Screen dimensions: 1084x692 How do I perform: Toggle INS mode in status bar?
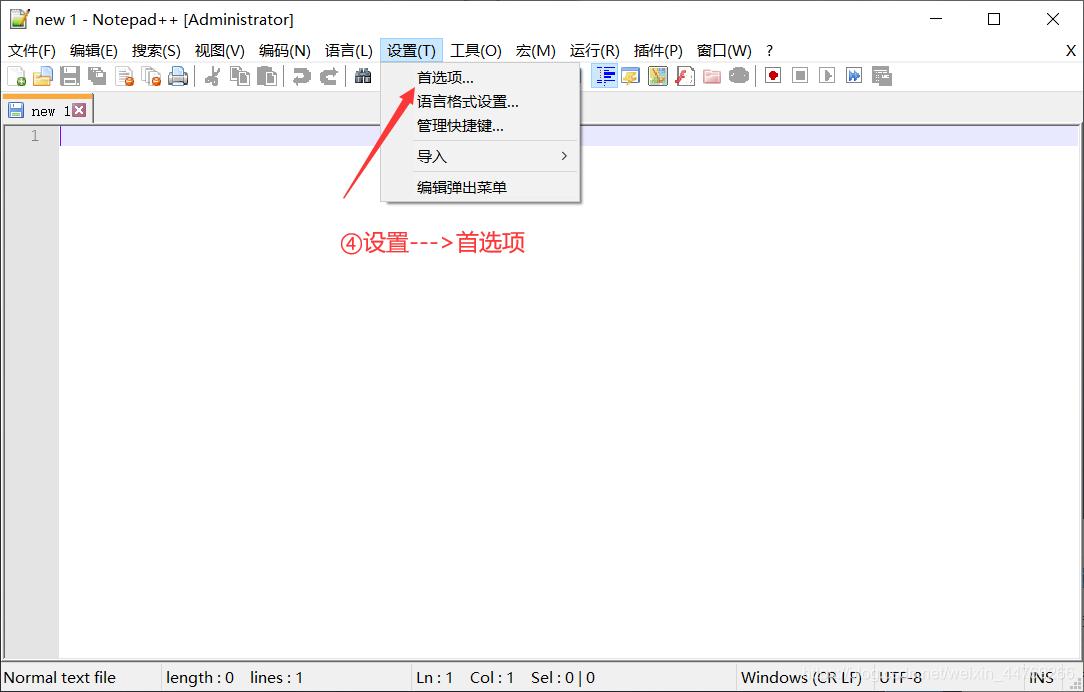[1041, 677]
